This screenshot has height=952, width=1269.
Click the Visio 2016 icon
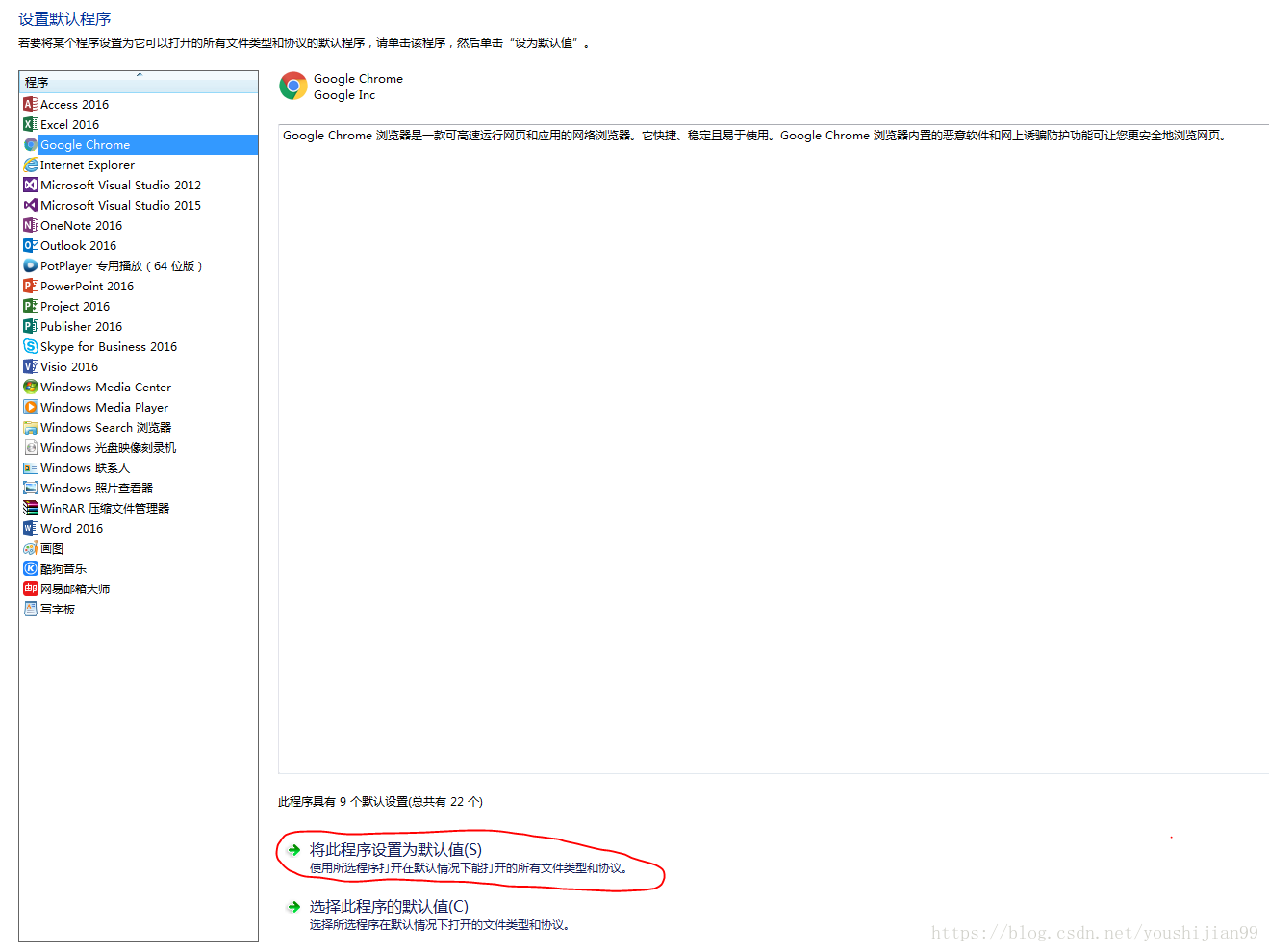[31, 366]
